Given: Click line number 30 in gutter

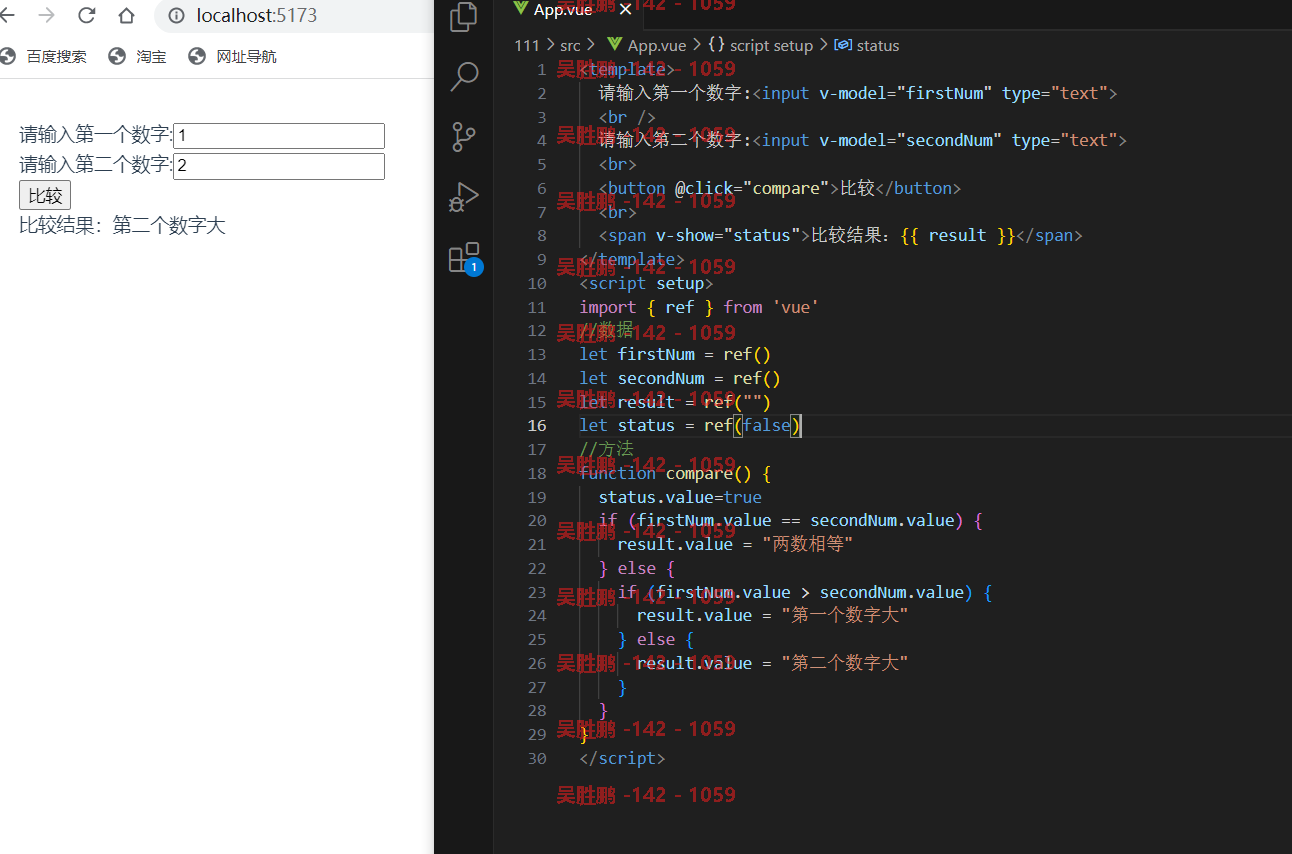Looking at the screenshot, I should coord(537,759).
